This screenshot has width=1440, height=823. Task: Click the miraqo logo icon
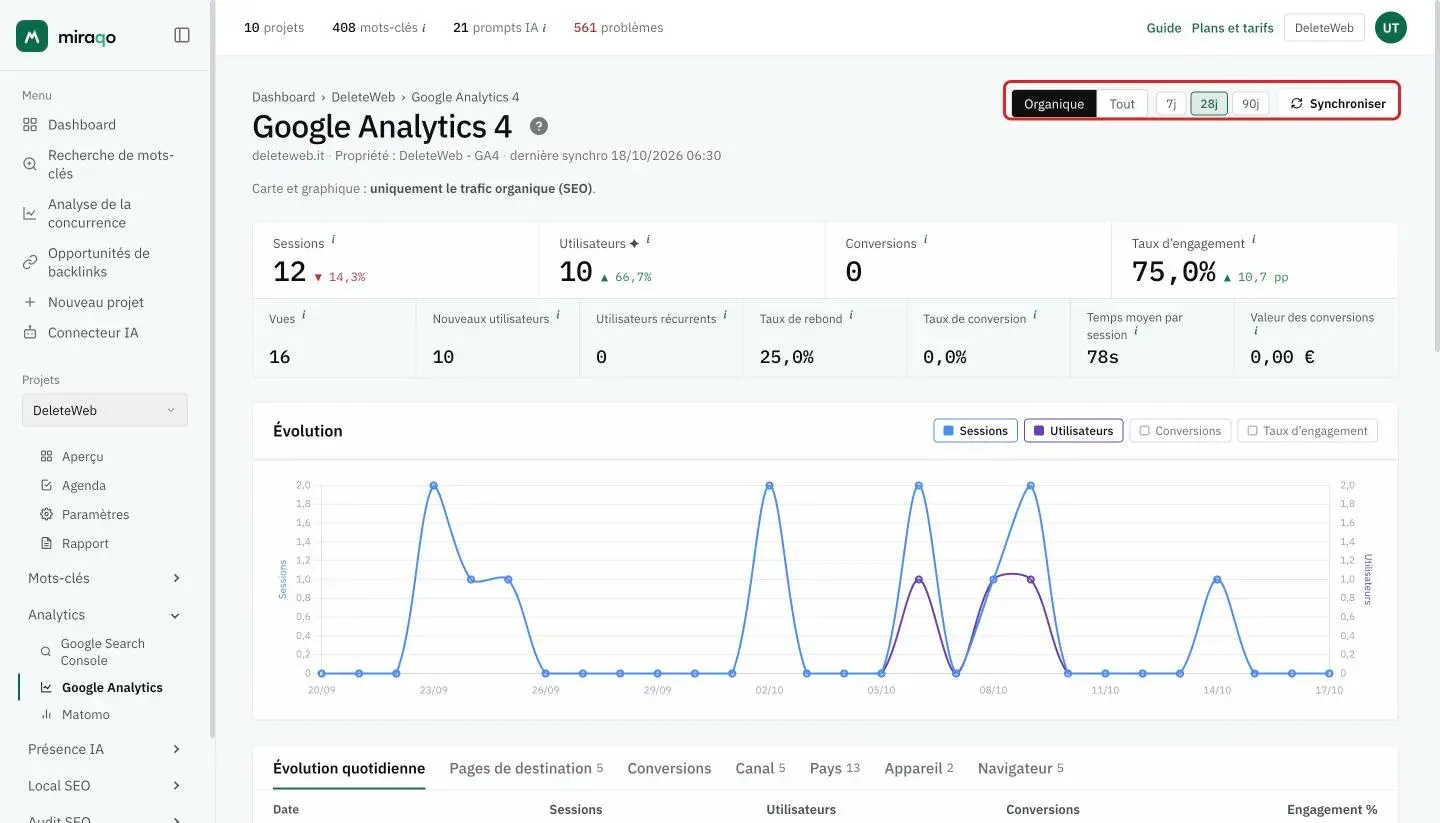coord(32,35)
